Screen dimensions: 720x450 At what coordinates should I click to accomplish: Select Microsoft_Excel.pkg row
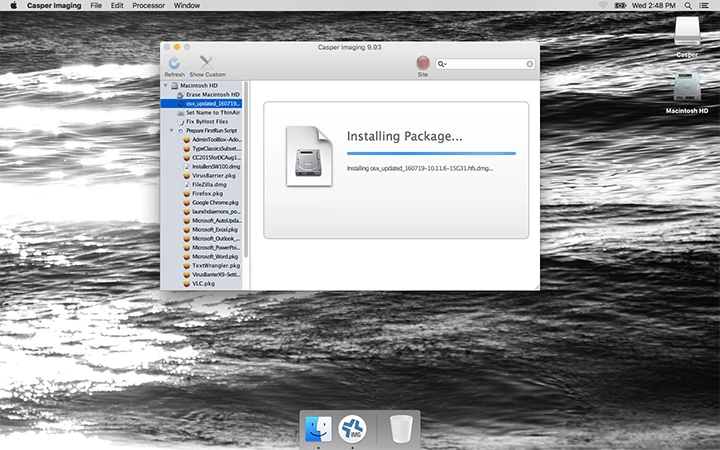coord(201,230)
